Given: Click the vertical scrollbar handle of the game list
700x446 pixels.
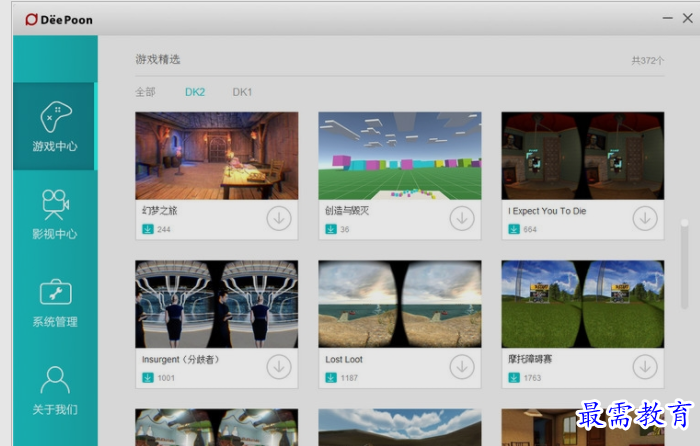Looking at the screenshot, I should [684, 263].
